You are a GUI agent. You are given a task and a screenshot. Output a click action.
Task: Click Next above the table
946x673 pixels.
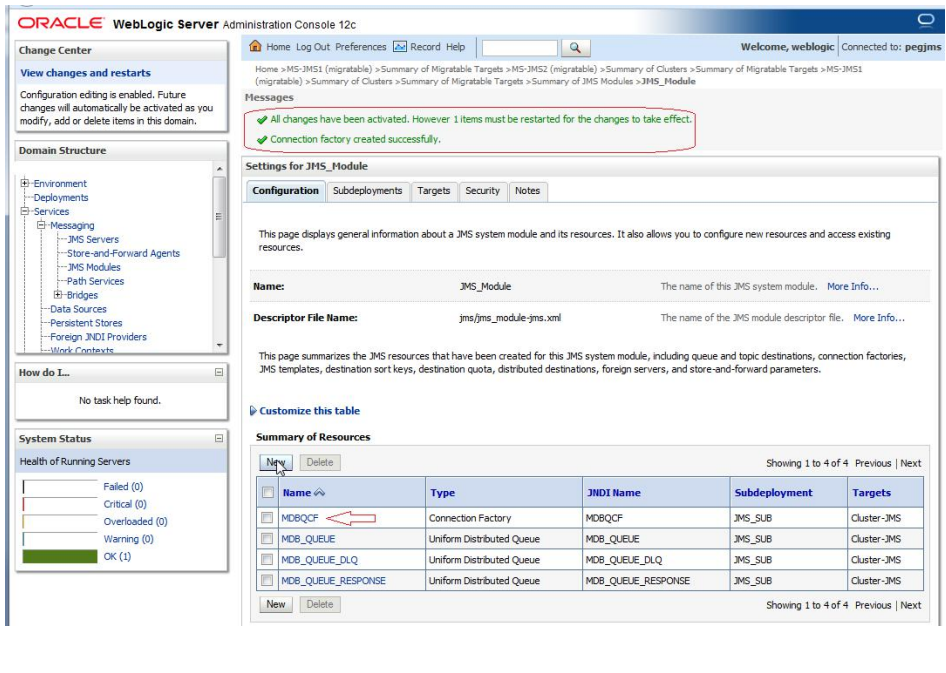[910, 463]
